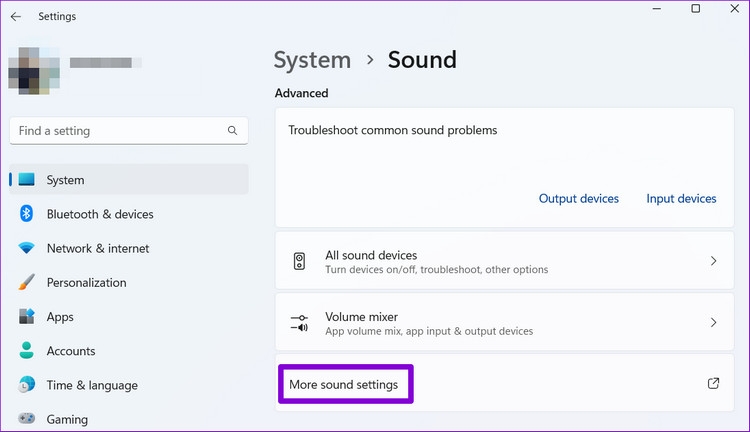Expand Volume mixer chevron arrow
The height and width of the screenshot is (432, 750).
(x=713, y=323)
